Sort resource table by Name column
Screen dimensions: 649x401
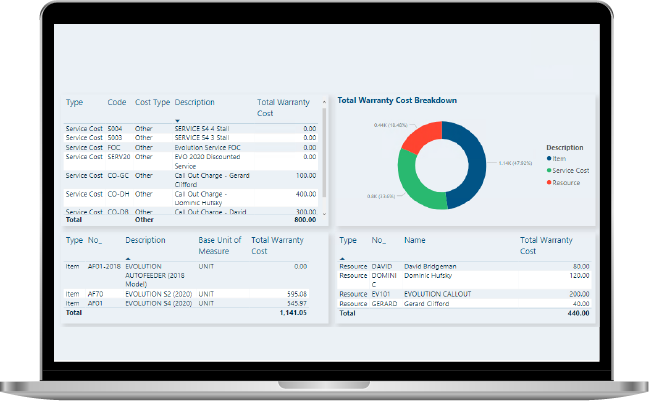click(415, 240)
